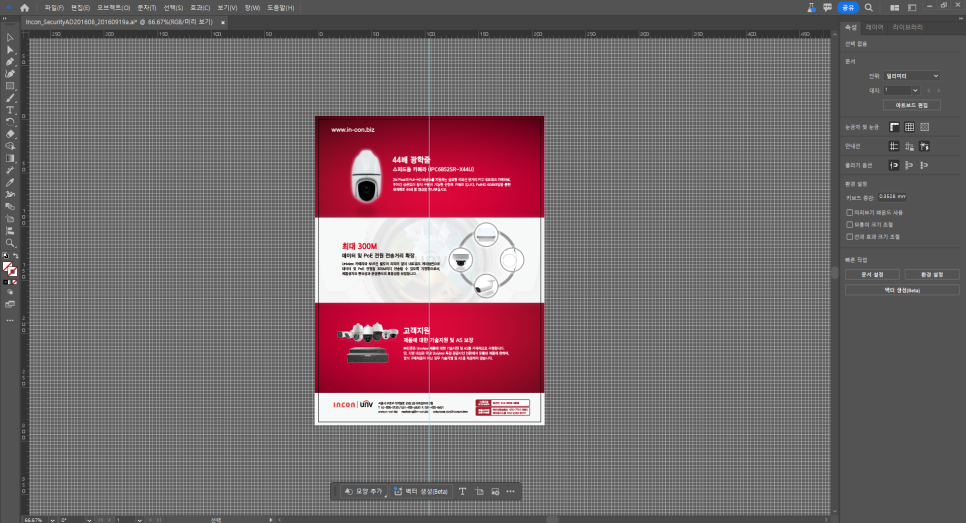Close the Incon_SecurityAD document tab
The image size is (966, 523).
point(223,22)
